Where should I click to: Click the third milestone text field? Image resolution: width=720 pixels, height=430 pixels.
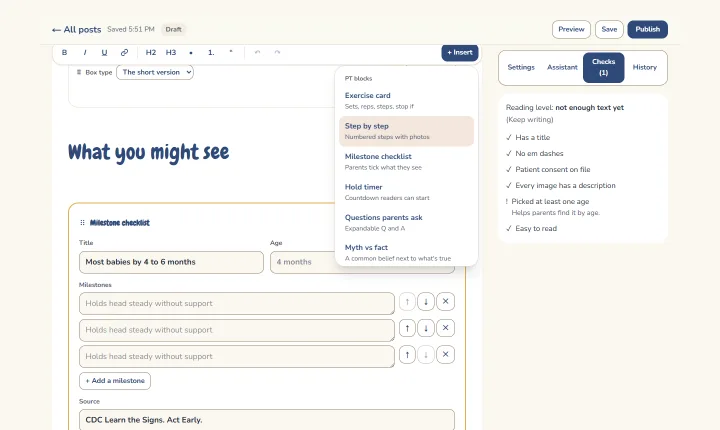click(x=236, y=356)
